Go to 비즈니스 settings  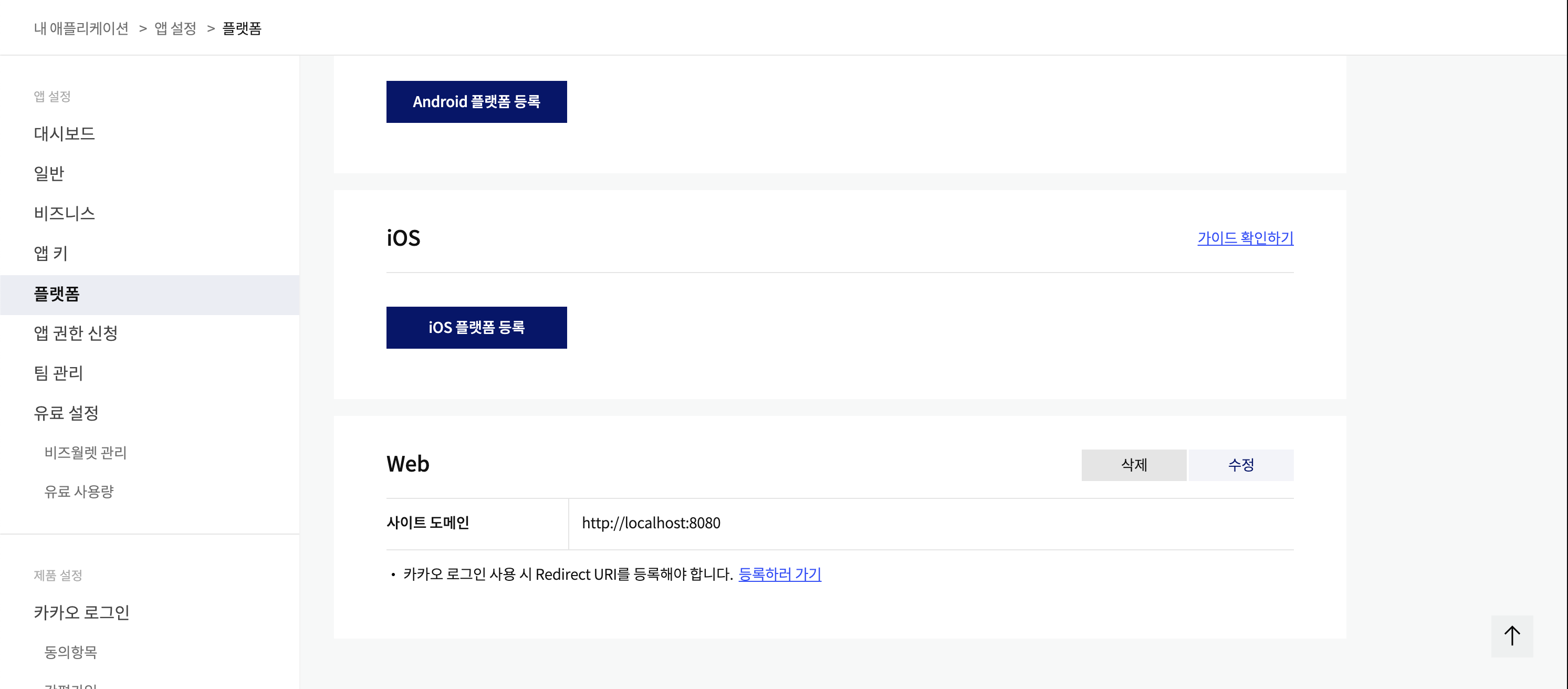(x=65, y=213)
